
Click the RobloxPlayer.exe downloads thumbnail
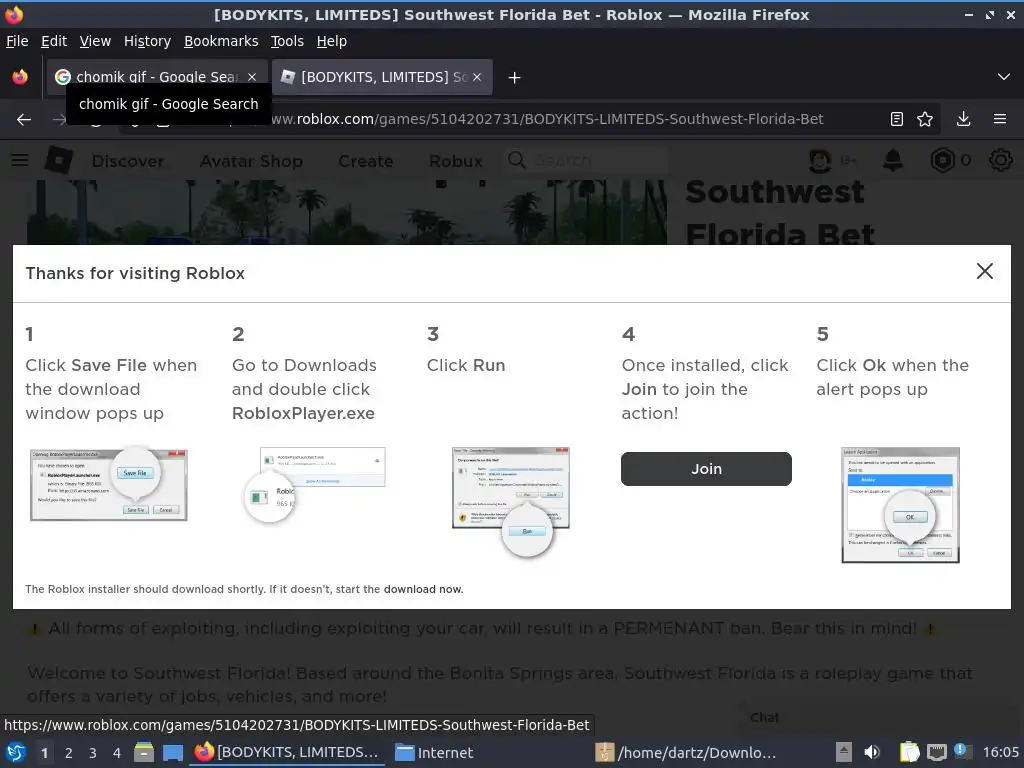point(314,484)
